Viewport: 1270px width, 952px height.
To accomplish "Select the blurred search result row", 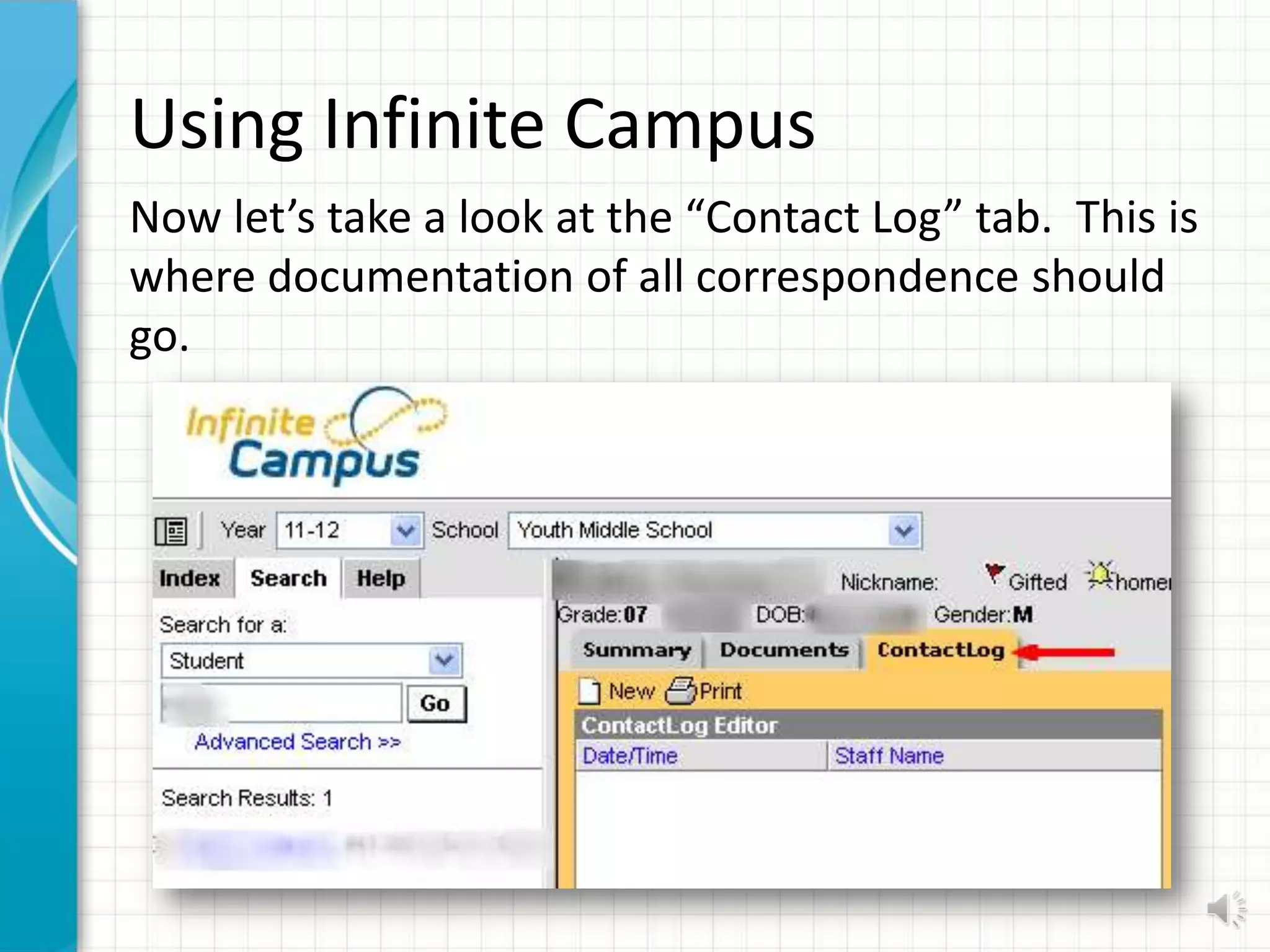I will [x=347, y=847].
